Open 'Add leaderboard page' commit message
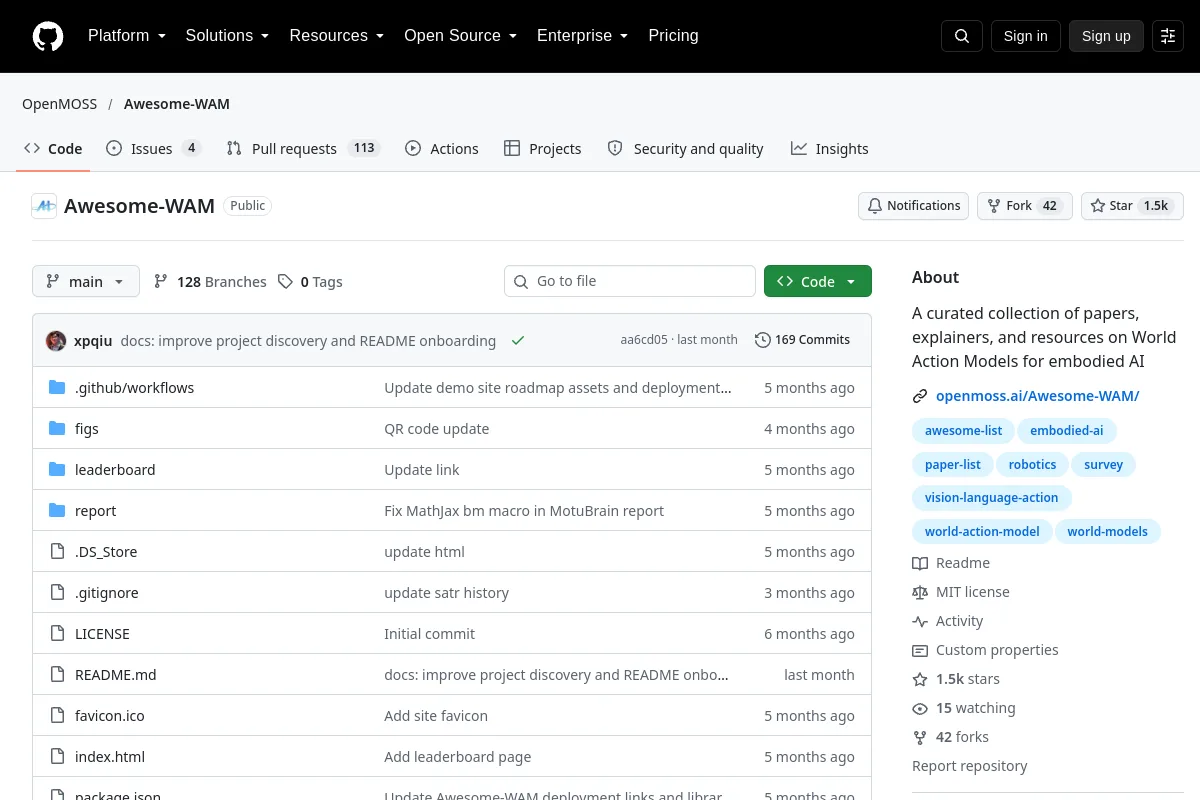Screen dimensions: 1200x800 click(458, 757)
